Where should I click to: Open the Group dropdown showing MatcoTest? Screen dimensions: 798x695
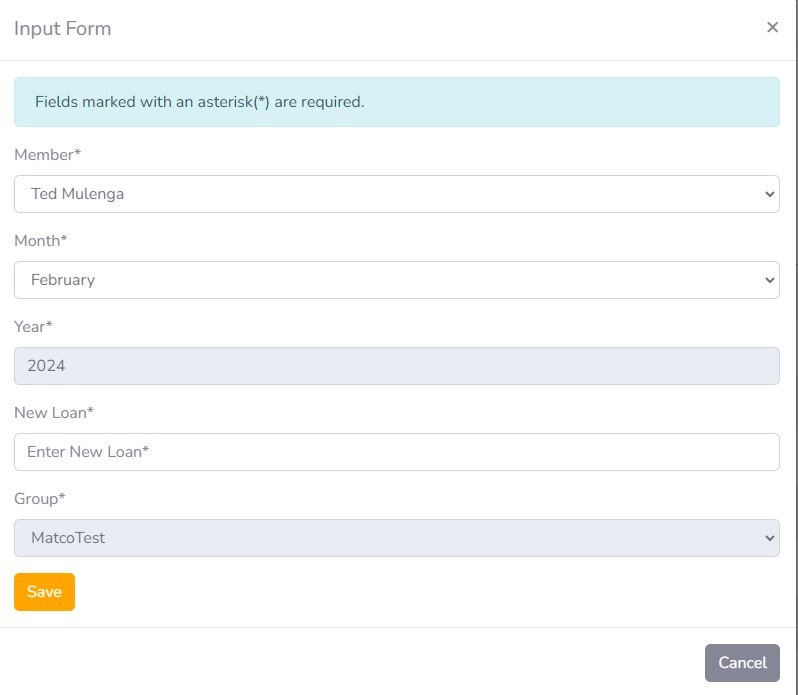click(x=396, y=538)
